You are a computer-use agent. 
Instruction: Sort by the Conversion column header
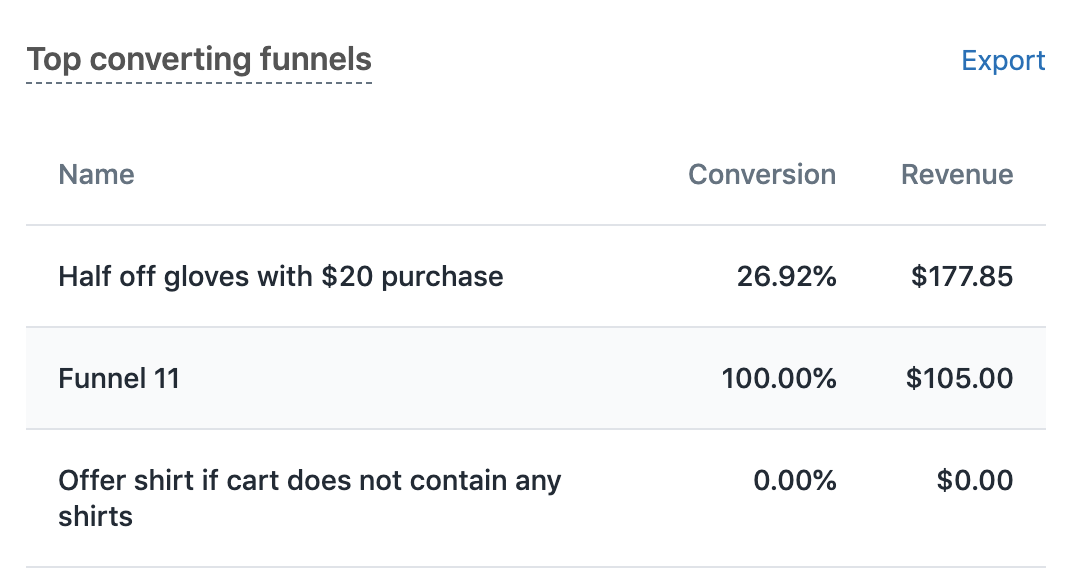(762, 175)
